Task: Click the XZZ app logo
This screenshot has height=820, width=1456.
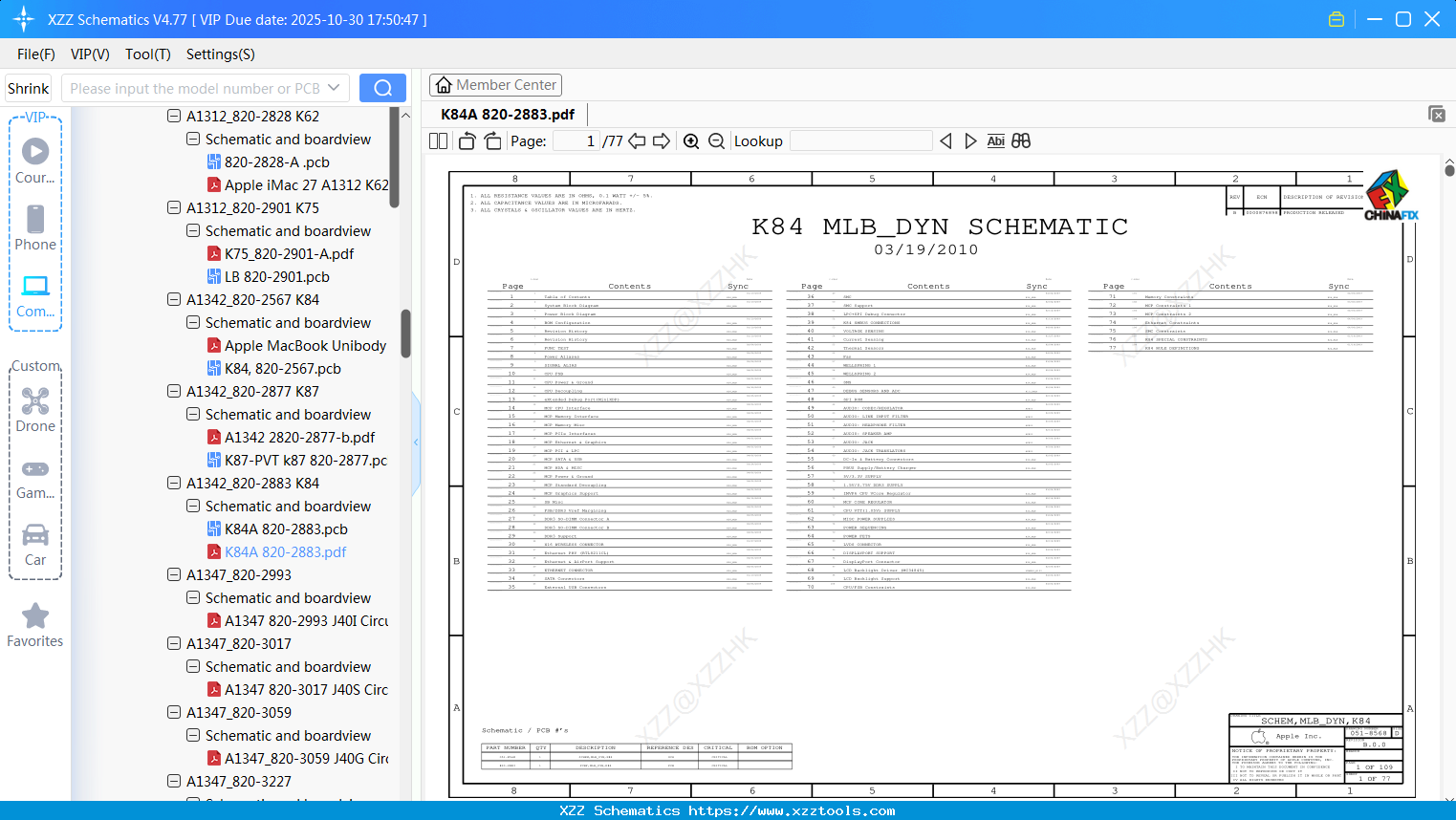Action: pos(24,19)
